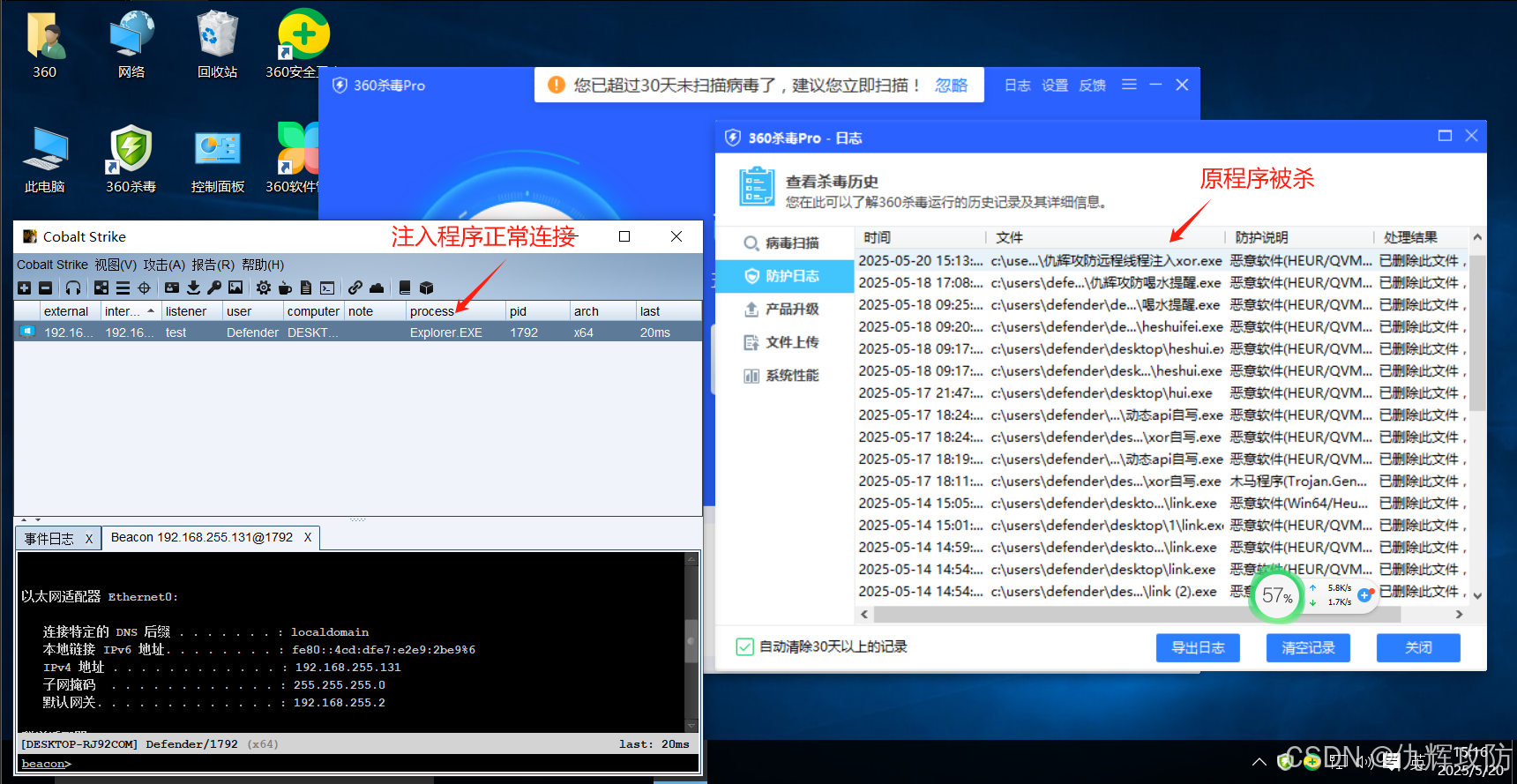1517x784 pixels.
Task: Show the targets crosshair view icon
Action: tap(145, 287)
